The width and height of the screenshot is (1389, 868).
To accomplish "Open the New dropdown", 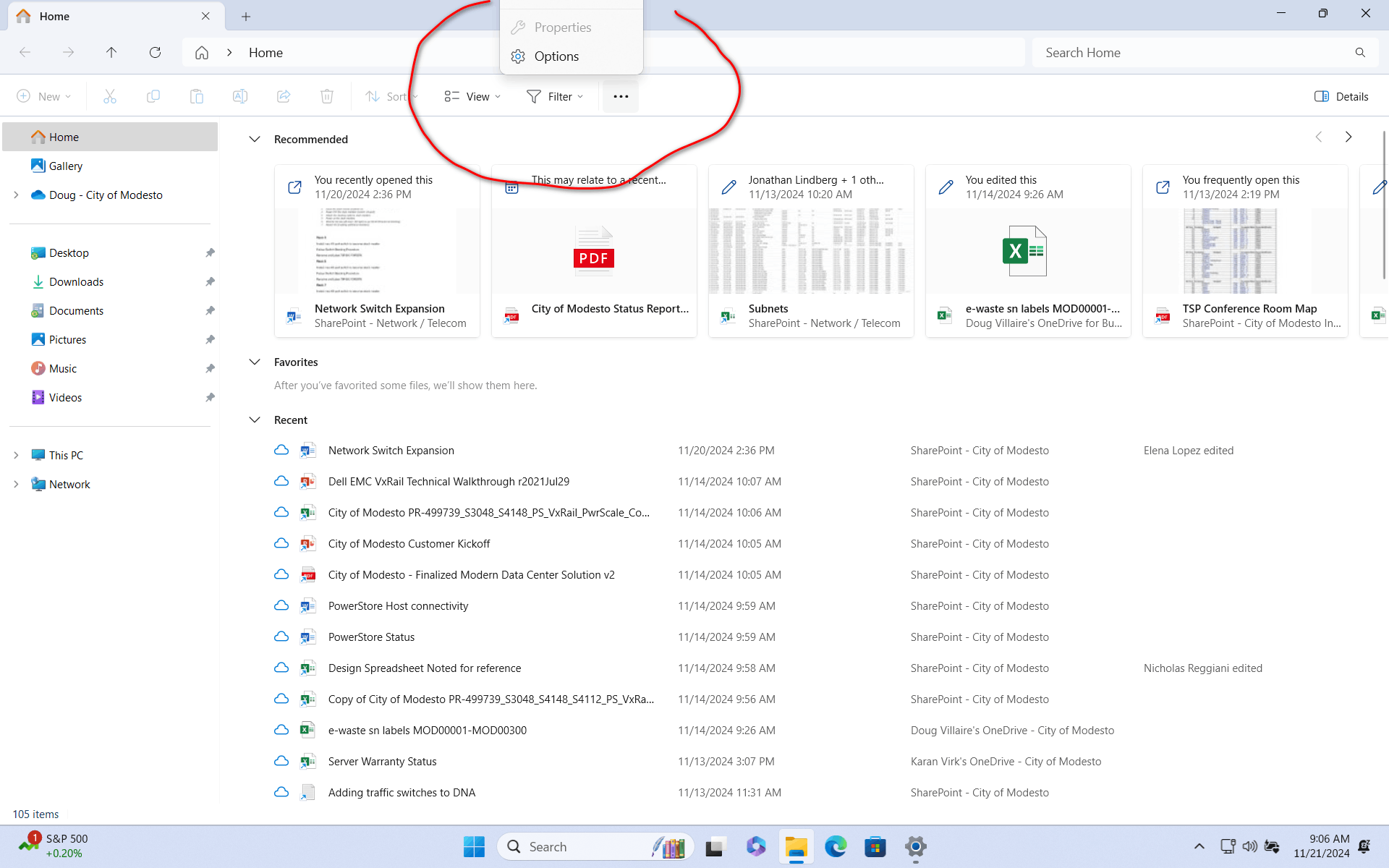I will [43, 96].
